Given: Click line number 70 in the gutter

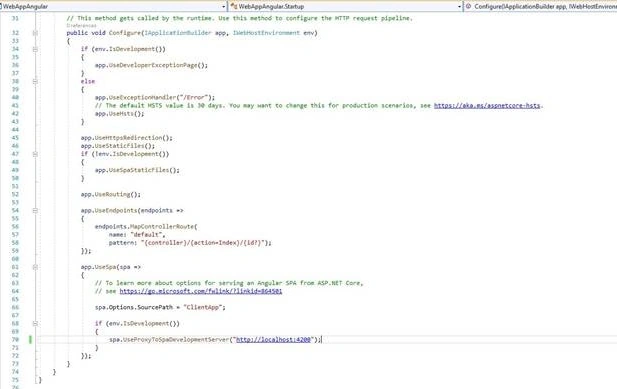Looking at the screenshot, I should click(15, 339).
